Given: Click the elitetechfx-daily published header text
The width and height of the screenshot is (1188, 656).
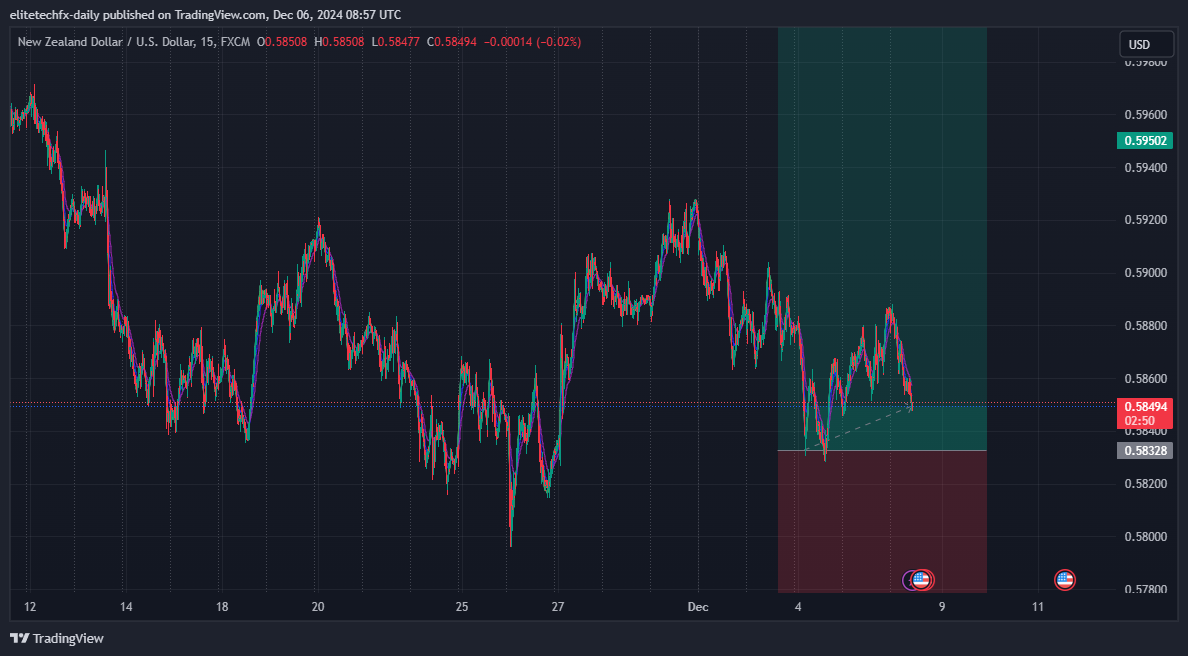Looking at the screenshot, I should pyautogui.click(x=205, y=14).
